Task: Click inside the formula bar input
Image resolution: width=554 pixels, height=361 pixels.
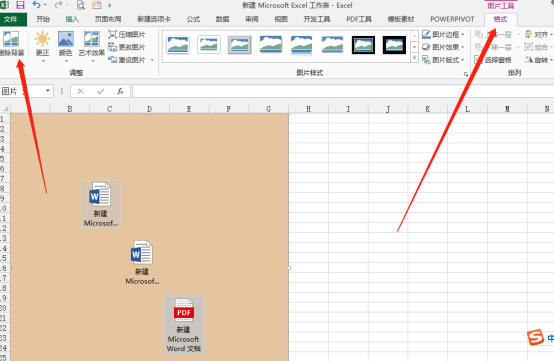Action: click(x=343, y=91)
